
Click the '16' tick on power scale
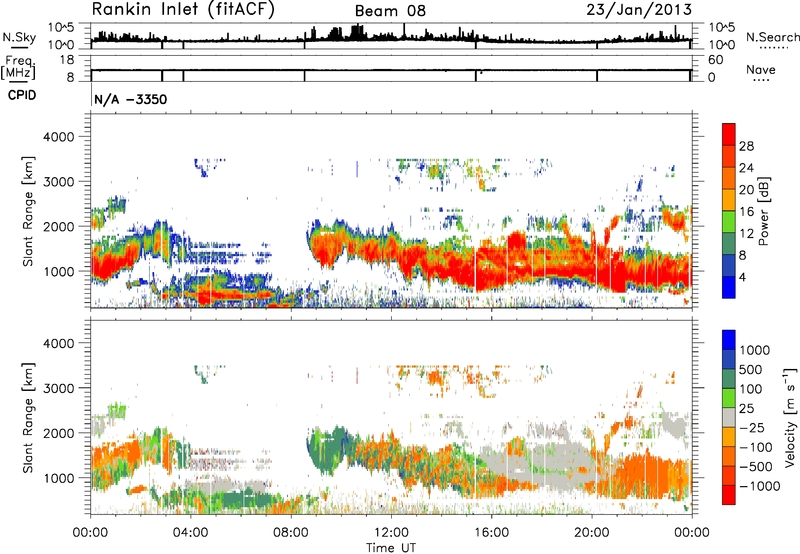coord(746,212)
